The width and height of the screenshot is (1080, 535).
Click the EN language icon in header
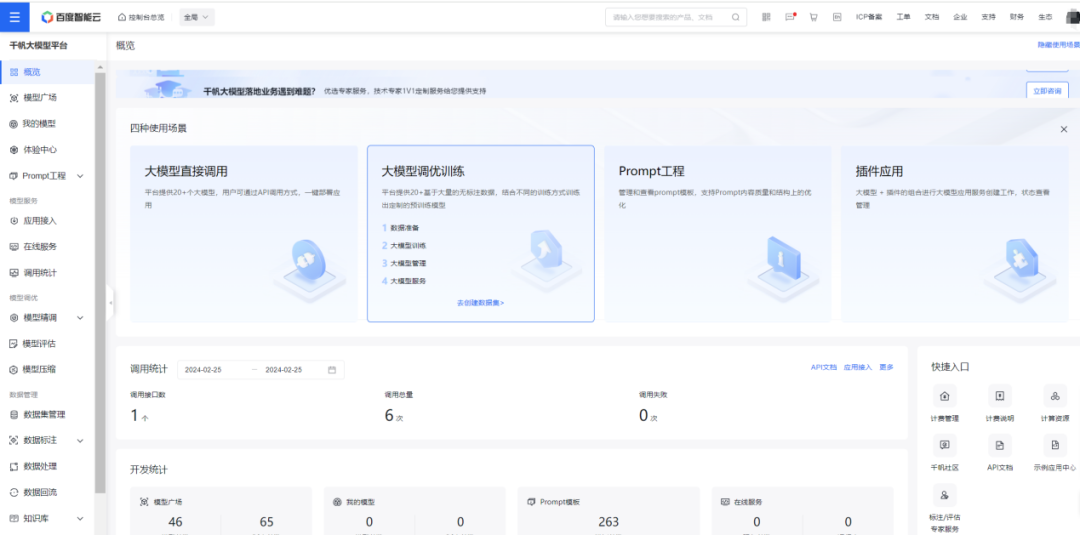click(837, 17)
